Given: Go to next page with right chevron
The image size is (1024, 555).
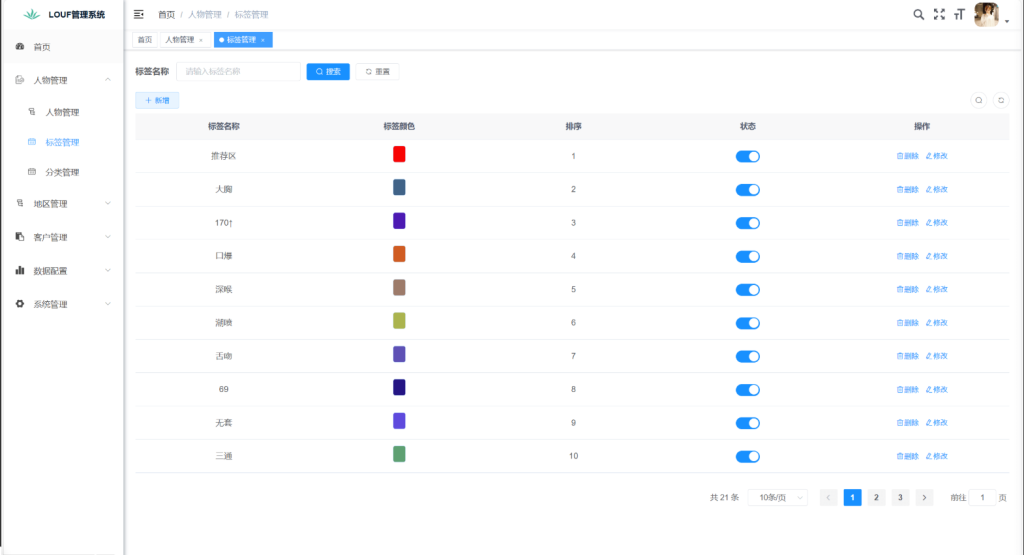Looking at the screenshot, I should tap(924, 498).
